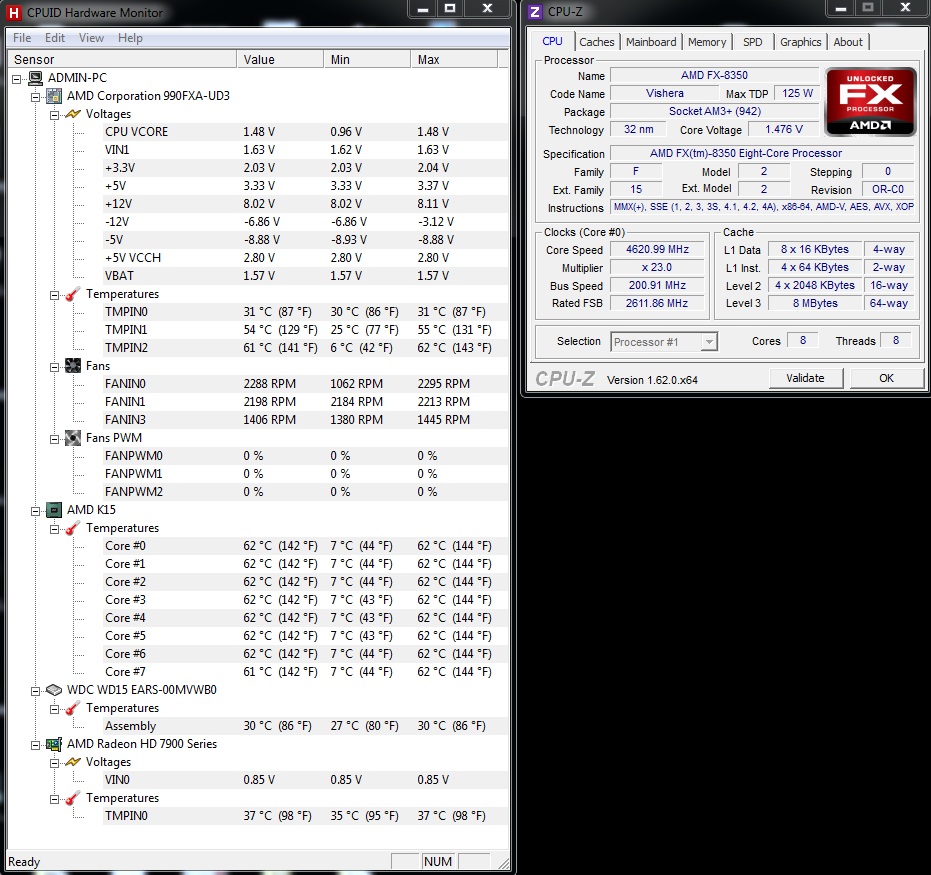Click the hard drive Temperatures thermometer icon
The width and height of the screenshot is (931, 875).
click(72, 708)
